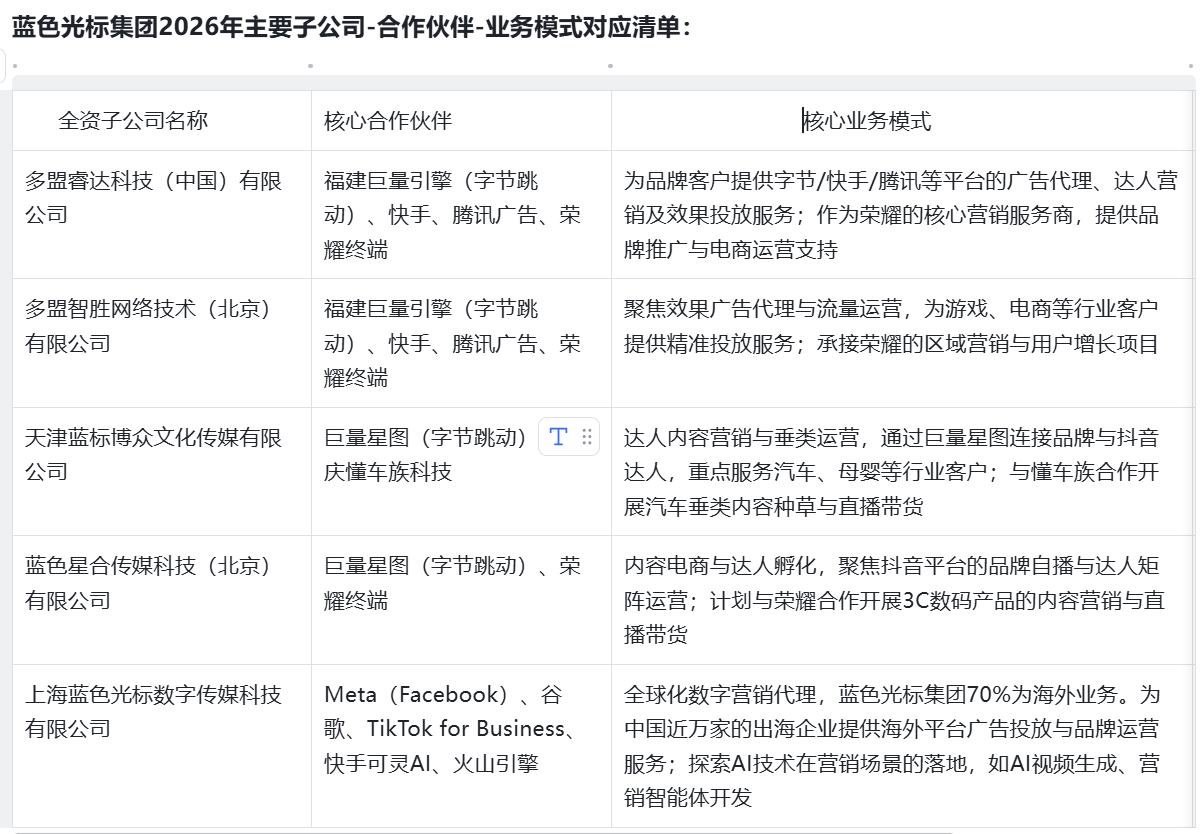Click the 多盟智胜网络技术（北京）有限公司 cell
The height and width of the screenshot is (834, 1200).
point(162,343)
